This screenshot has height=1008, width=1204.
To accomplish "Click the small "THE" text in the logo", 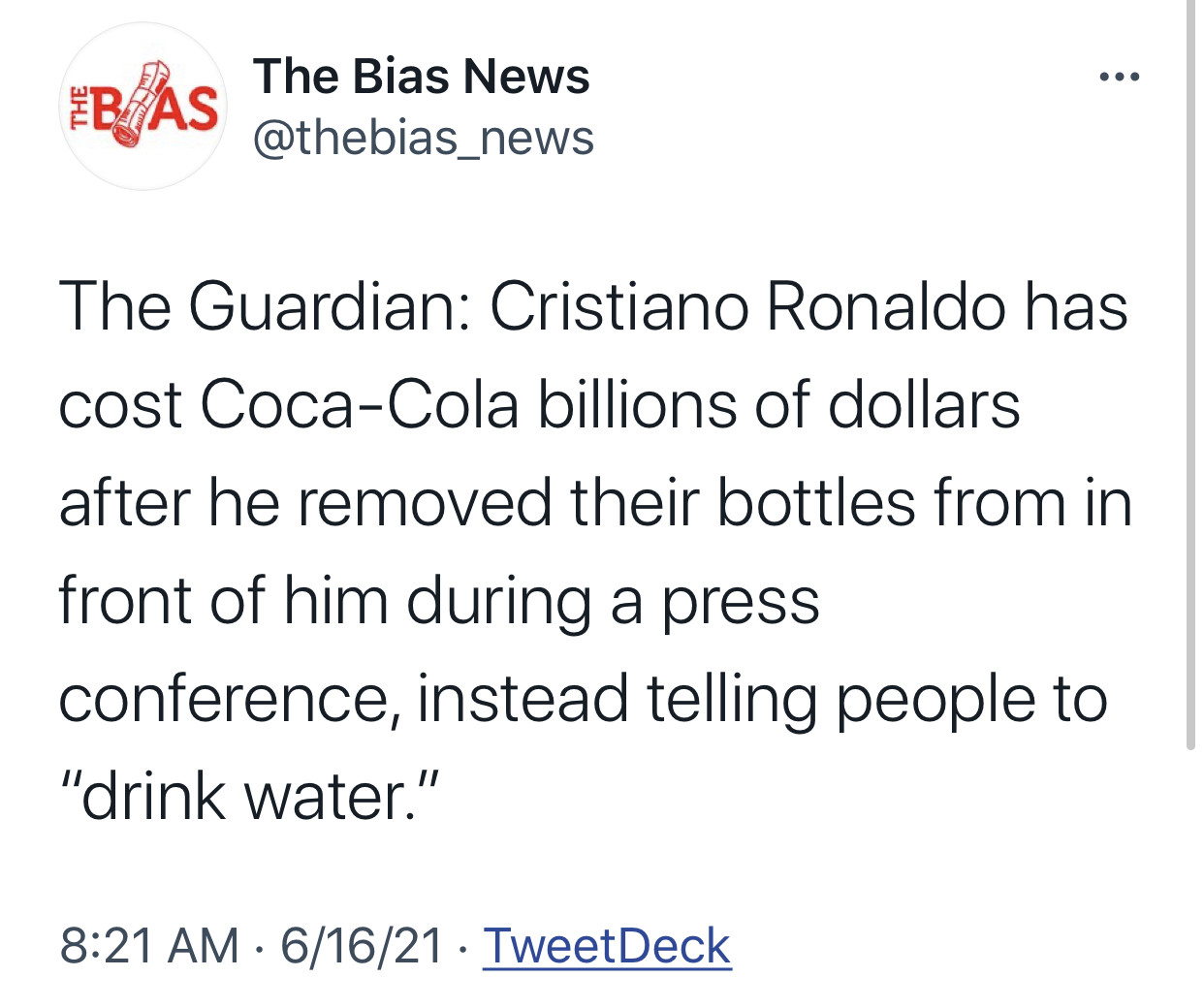I will pyautogui.click(x=80, y=107).
